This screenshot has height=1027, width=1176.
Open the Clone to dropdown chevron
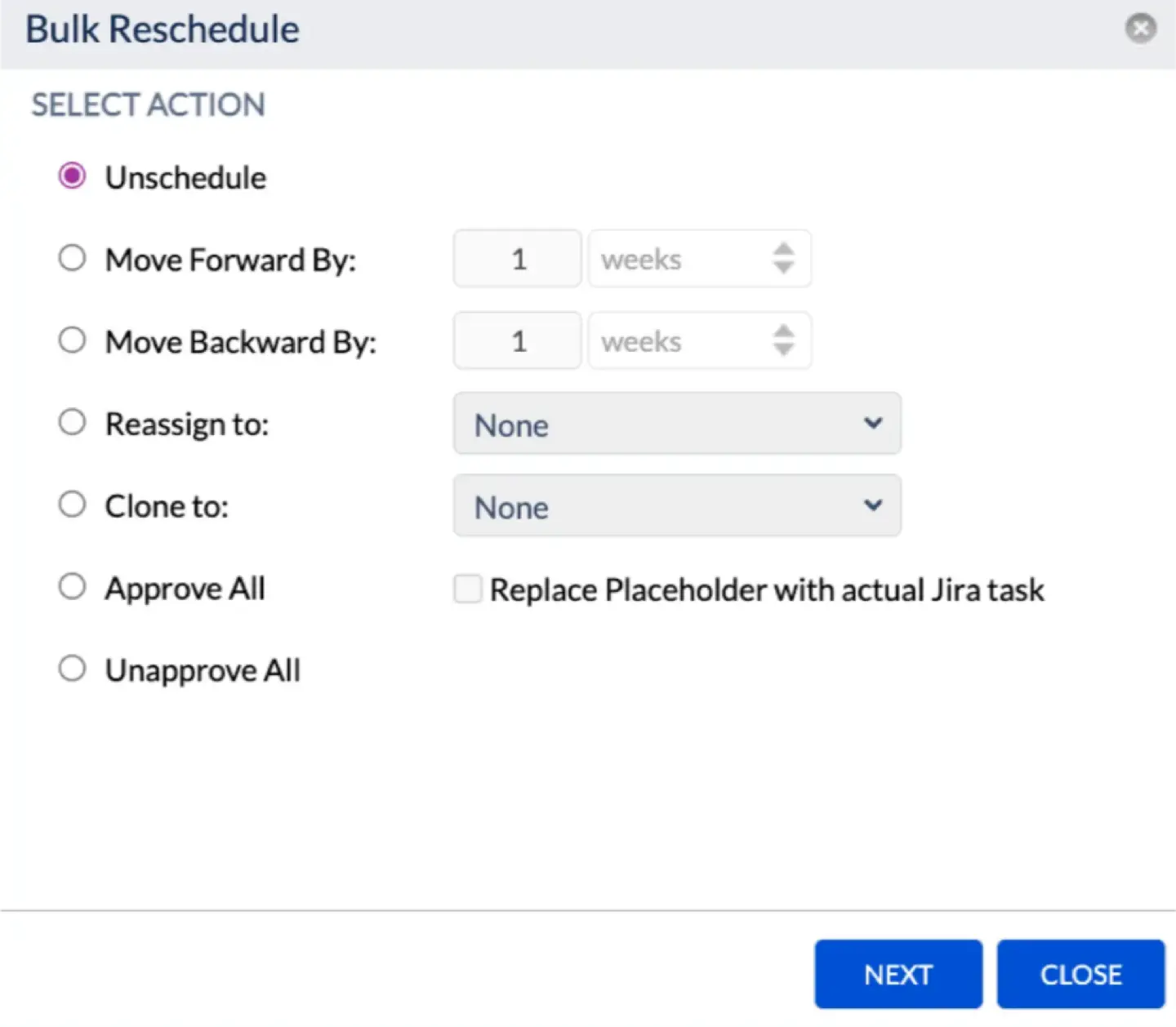(872, 505)
